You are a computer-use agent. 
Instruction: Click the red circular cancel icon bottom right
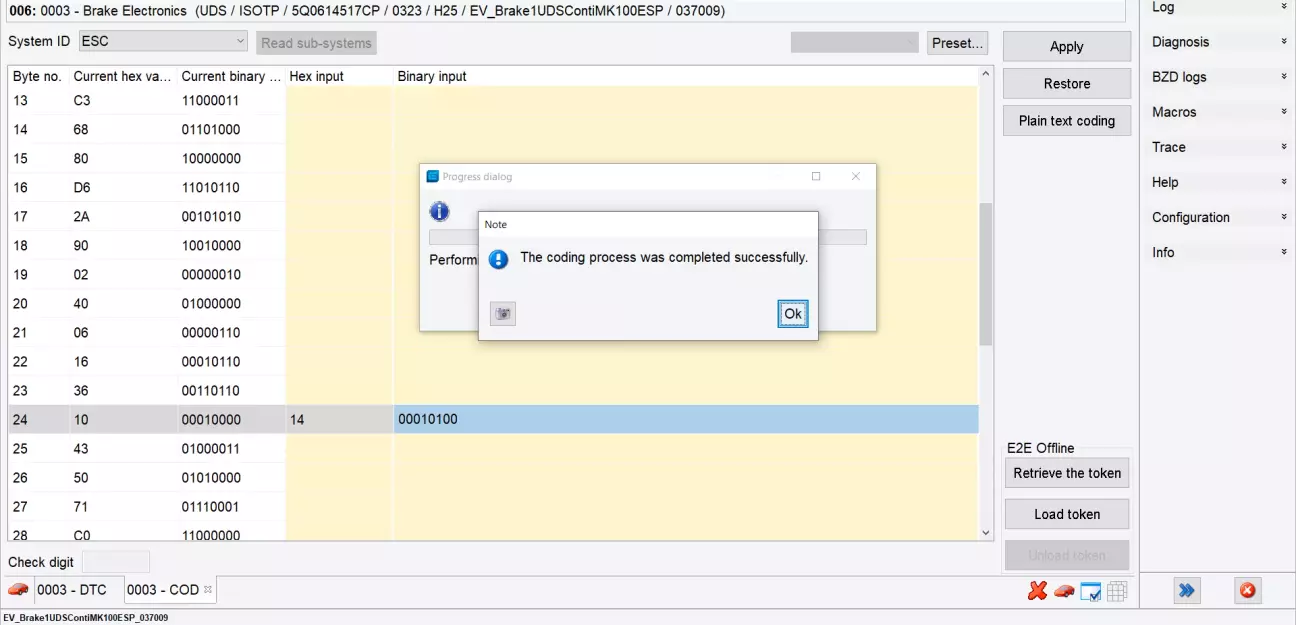click(1247, 591)
